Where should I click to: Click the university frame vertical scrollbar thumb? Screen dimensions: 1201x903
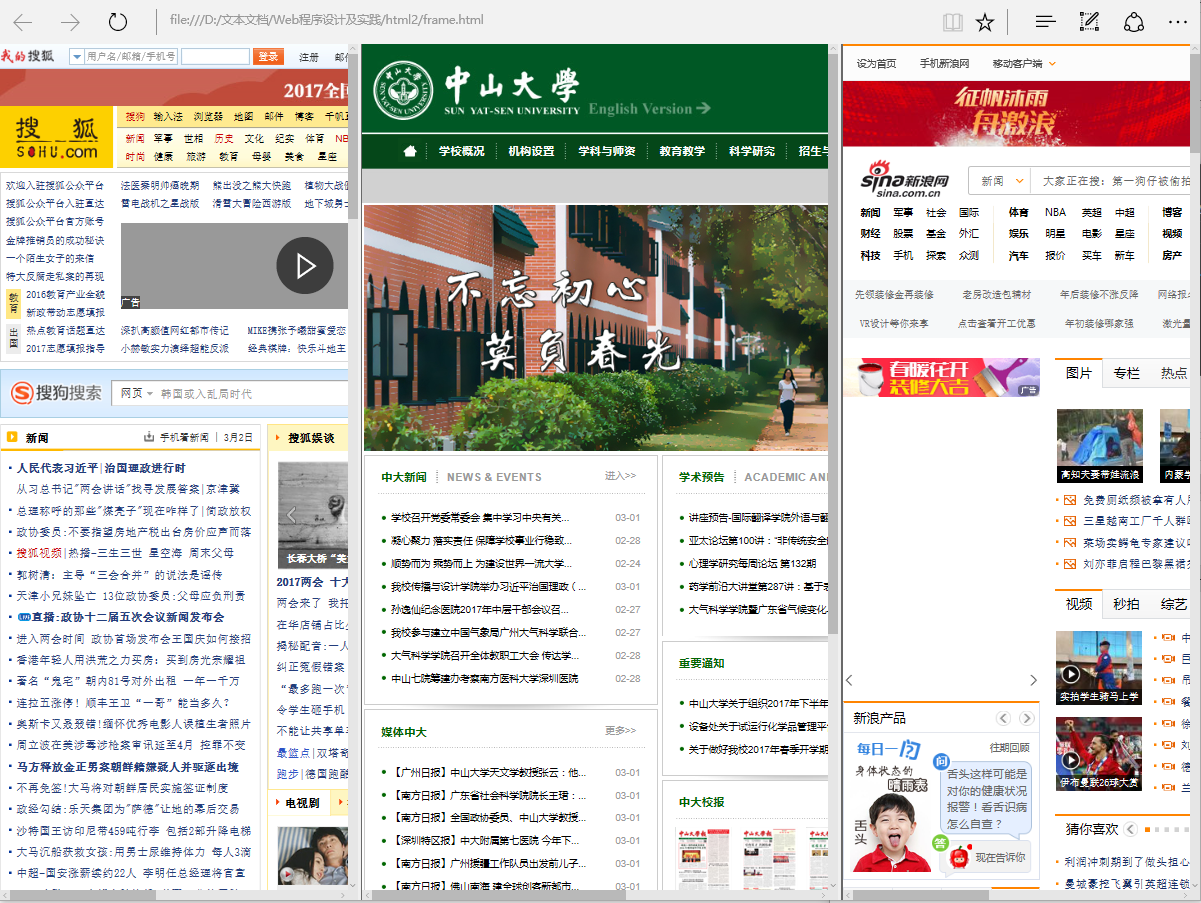point(834,346)
